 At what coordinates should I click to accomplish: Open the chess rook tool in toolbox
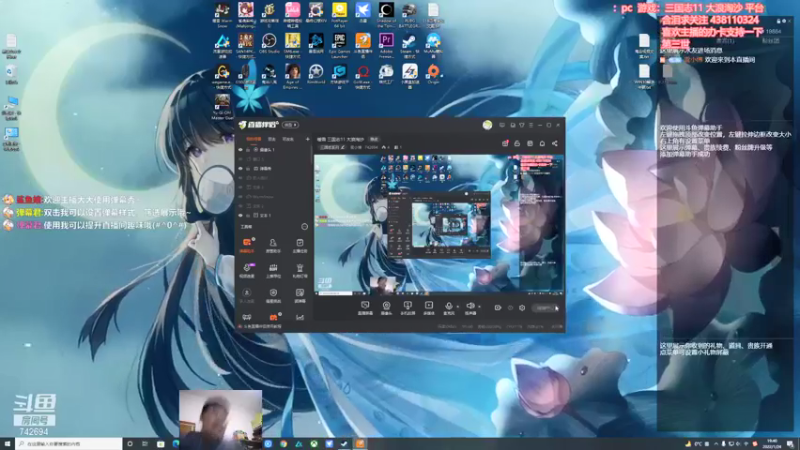pyautogui.click(x=299, y=270)
